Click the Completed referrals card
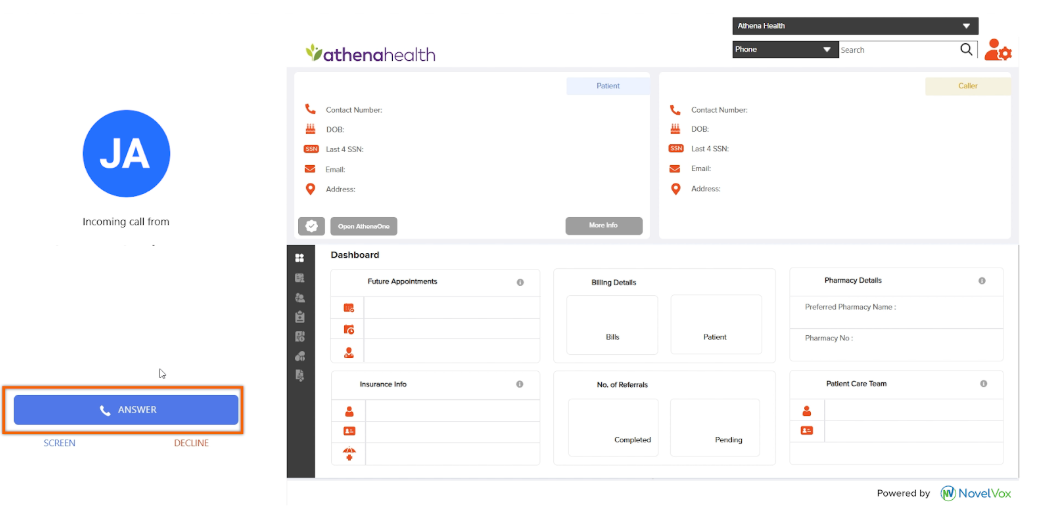1037x508 pixels. (613, 427)
